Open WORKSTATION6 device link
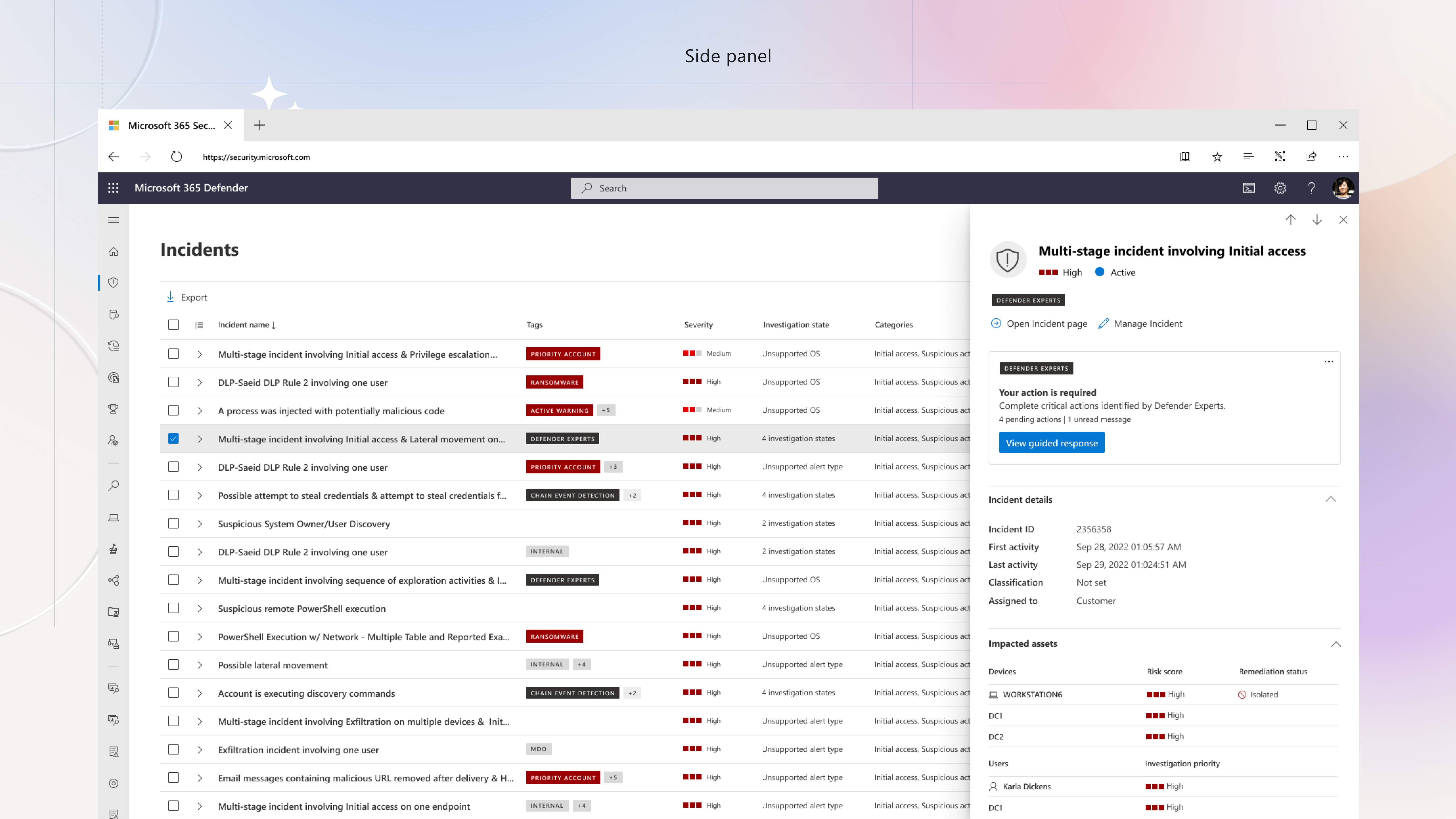Image resolution: width=1456 pixels, height=819 pixels. (1032, 695)
